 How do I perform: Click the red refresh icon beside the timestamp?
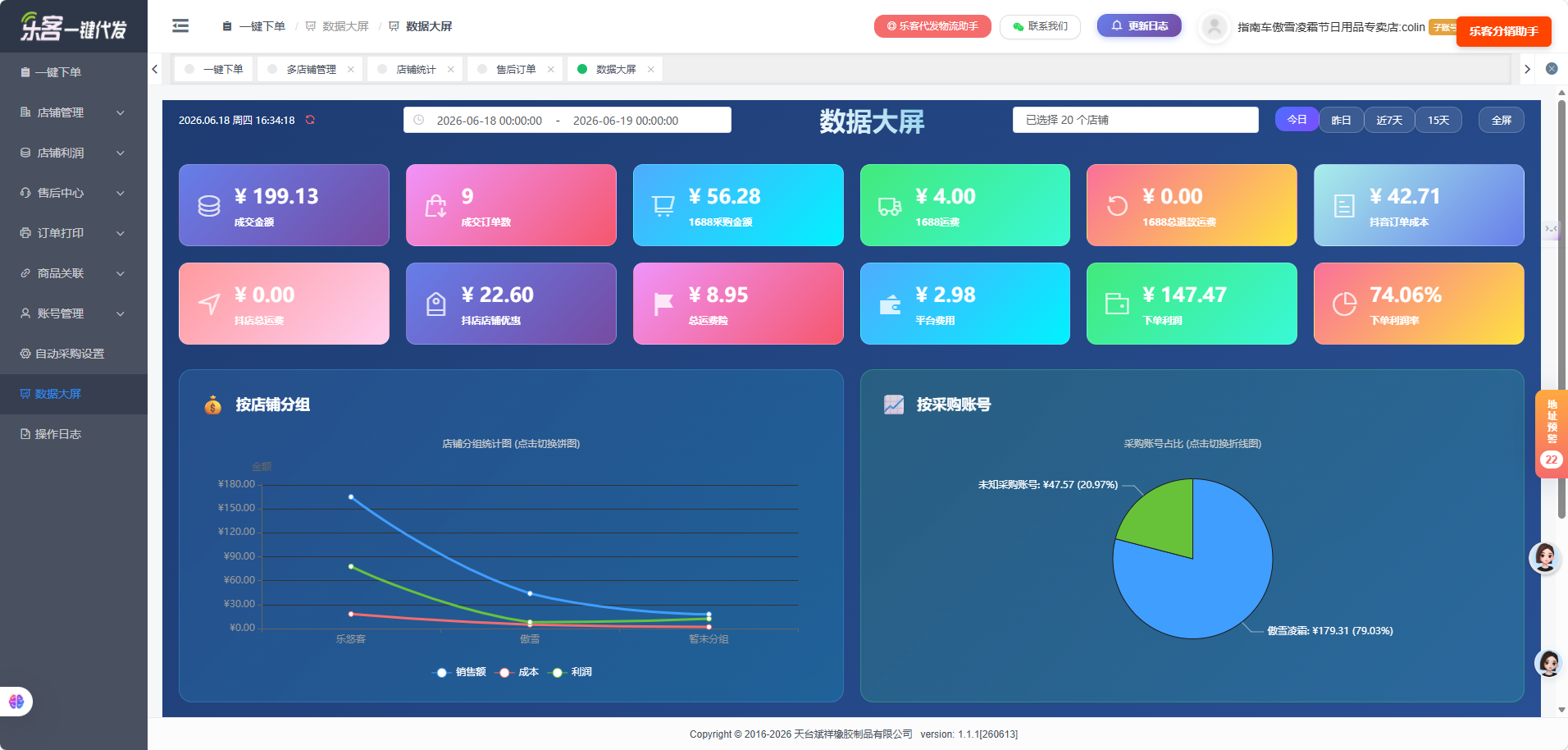(310, 120)
